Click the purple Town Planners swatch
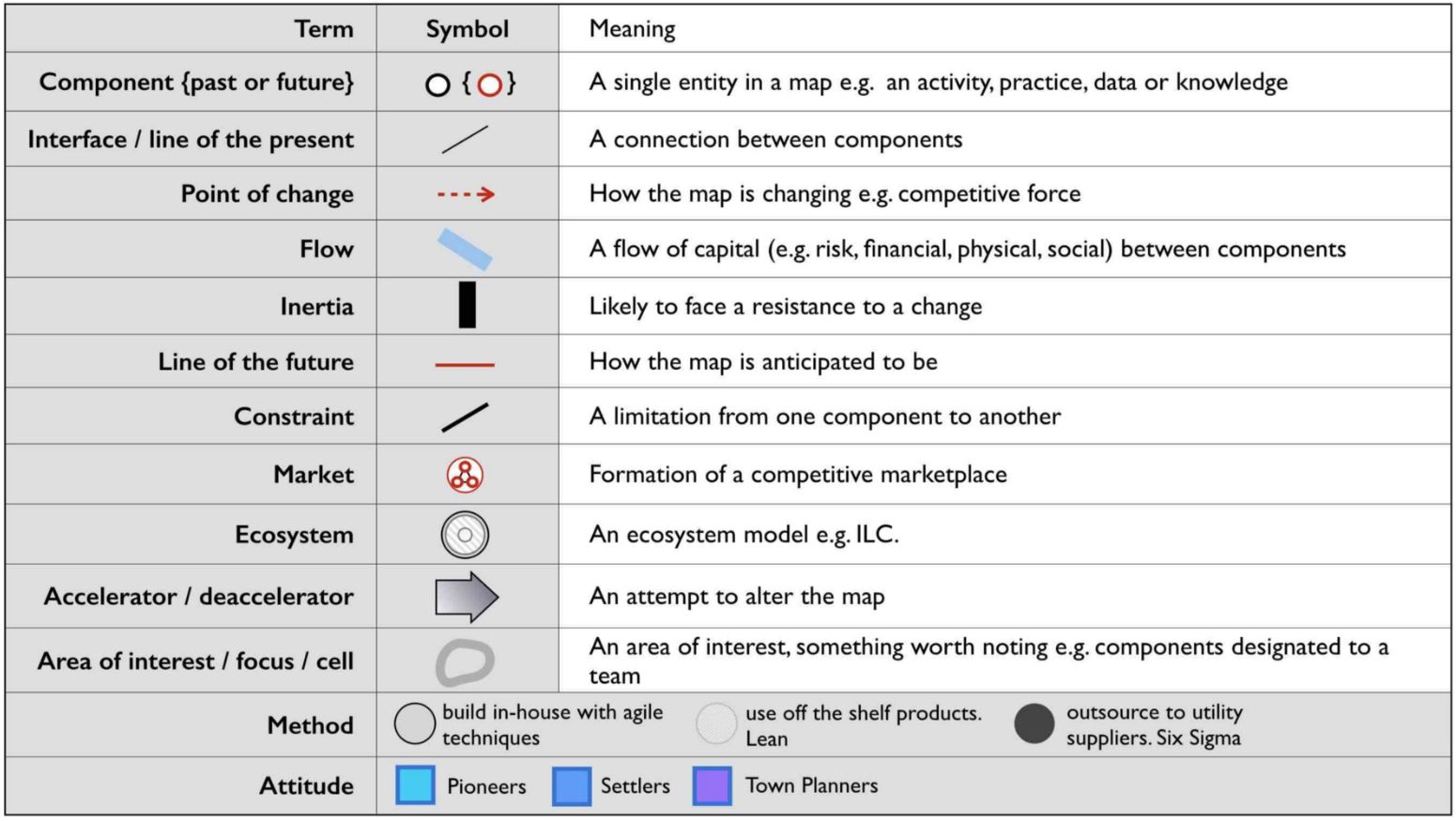The image size is (1456, 821). point(713,786)
